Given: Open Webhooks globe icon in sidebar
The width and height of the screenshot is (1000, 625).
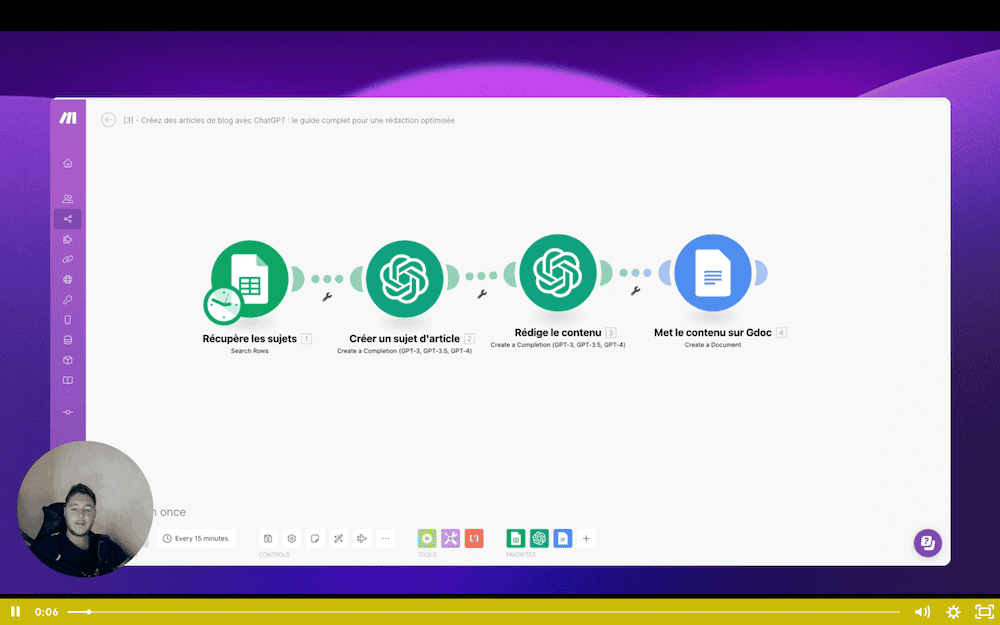Looking at the screenshot, I should coord(68,280).
